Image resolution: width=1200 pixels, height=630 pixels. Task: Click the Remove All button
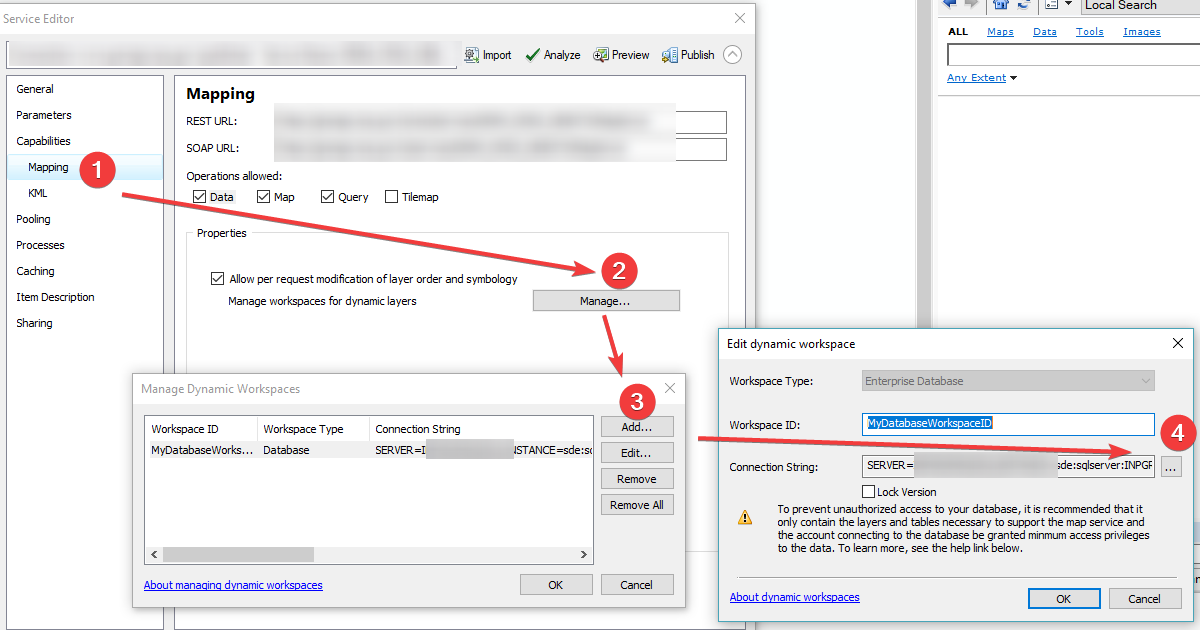tap(637, 505)
